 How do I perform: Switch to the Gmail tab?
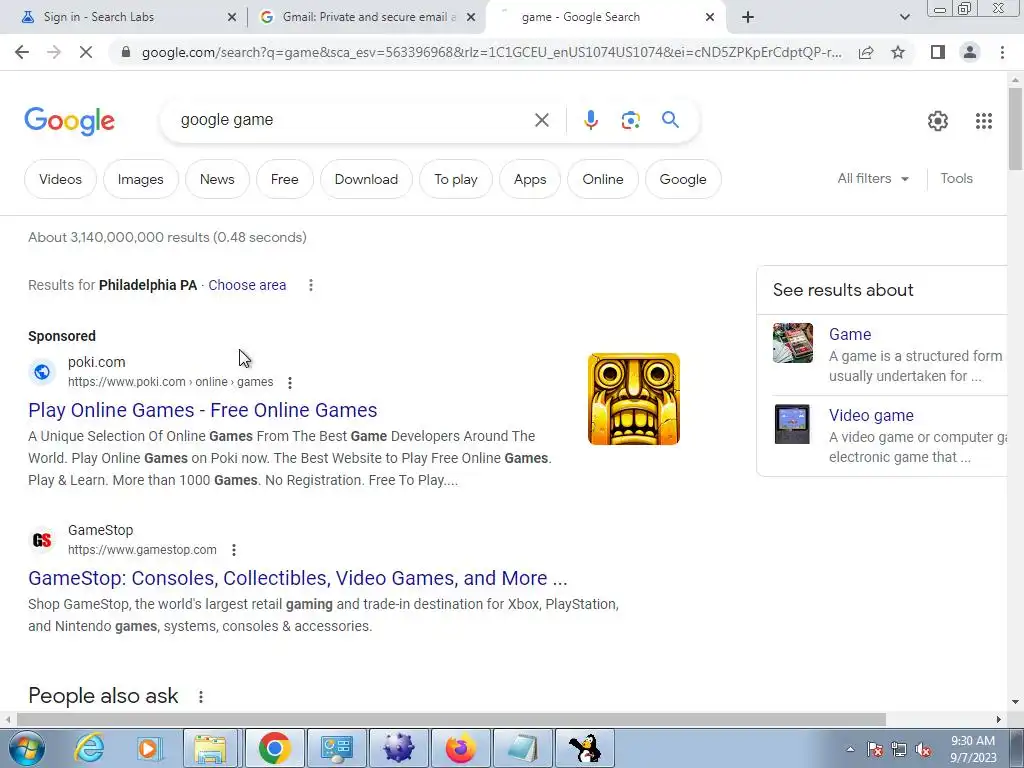coord(366,17)
